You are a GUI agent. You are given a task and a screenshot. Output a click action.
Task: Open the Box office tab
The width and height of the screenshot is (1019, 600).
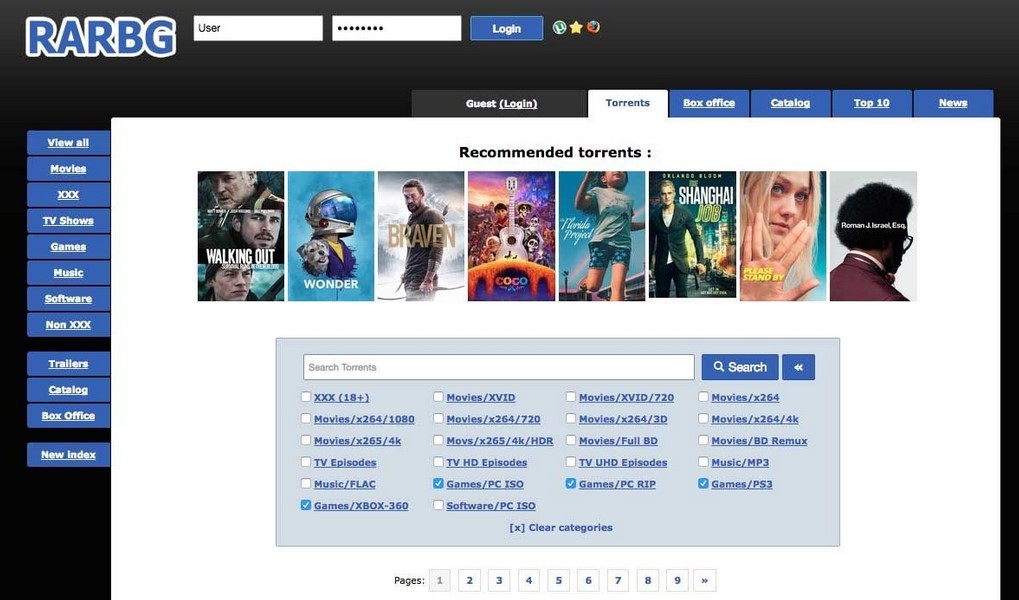[709, 103]
